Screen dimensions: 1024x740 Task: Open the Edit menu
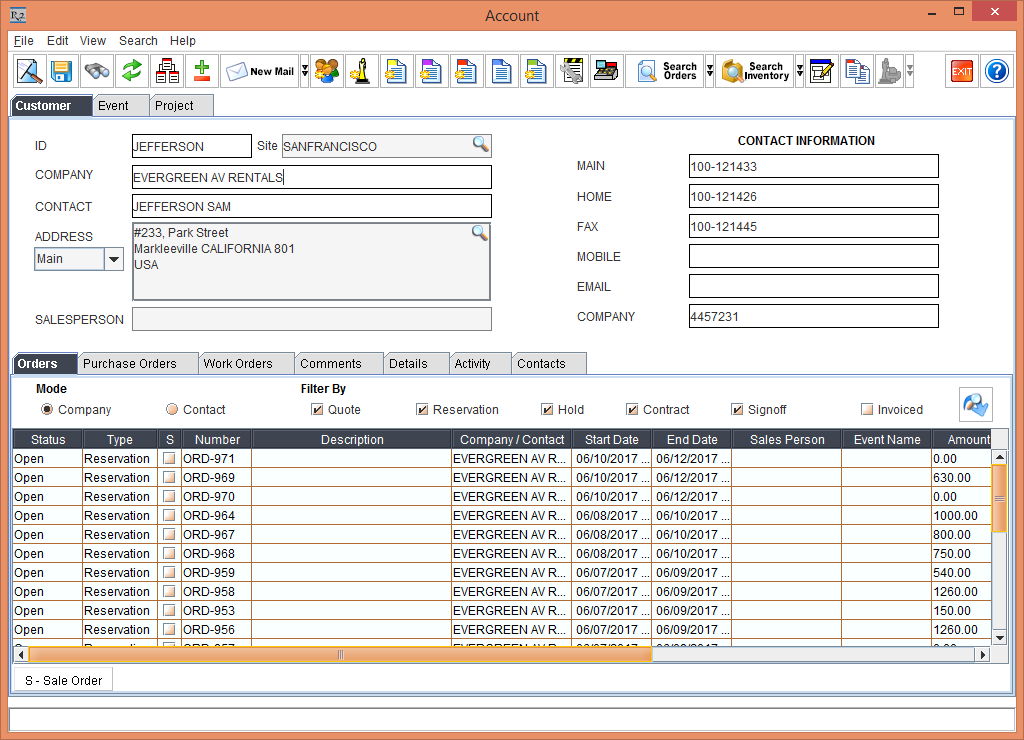58,41
